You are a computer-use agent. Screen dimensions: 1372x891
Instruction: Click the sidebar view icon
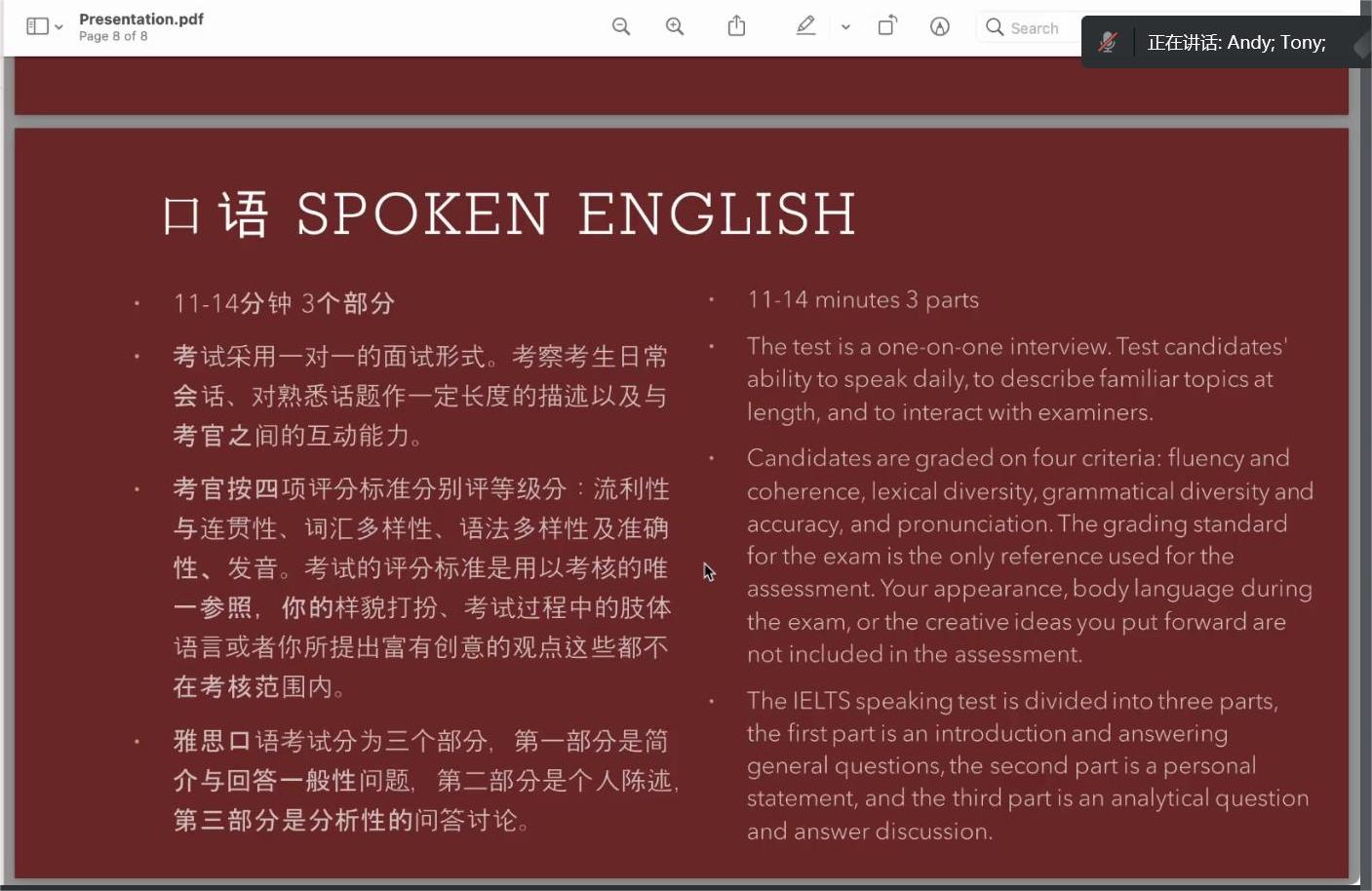click(x=37, y=26)
